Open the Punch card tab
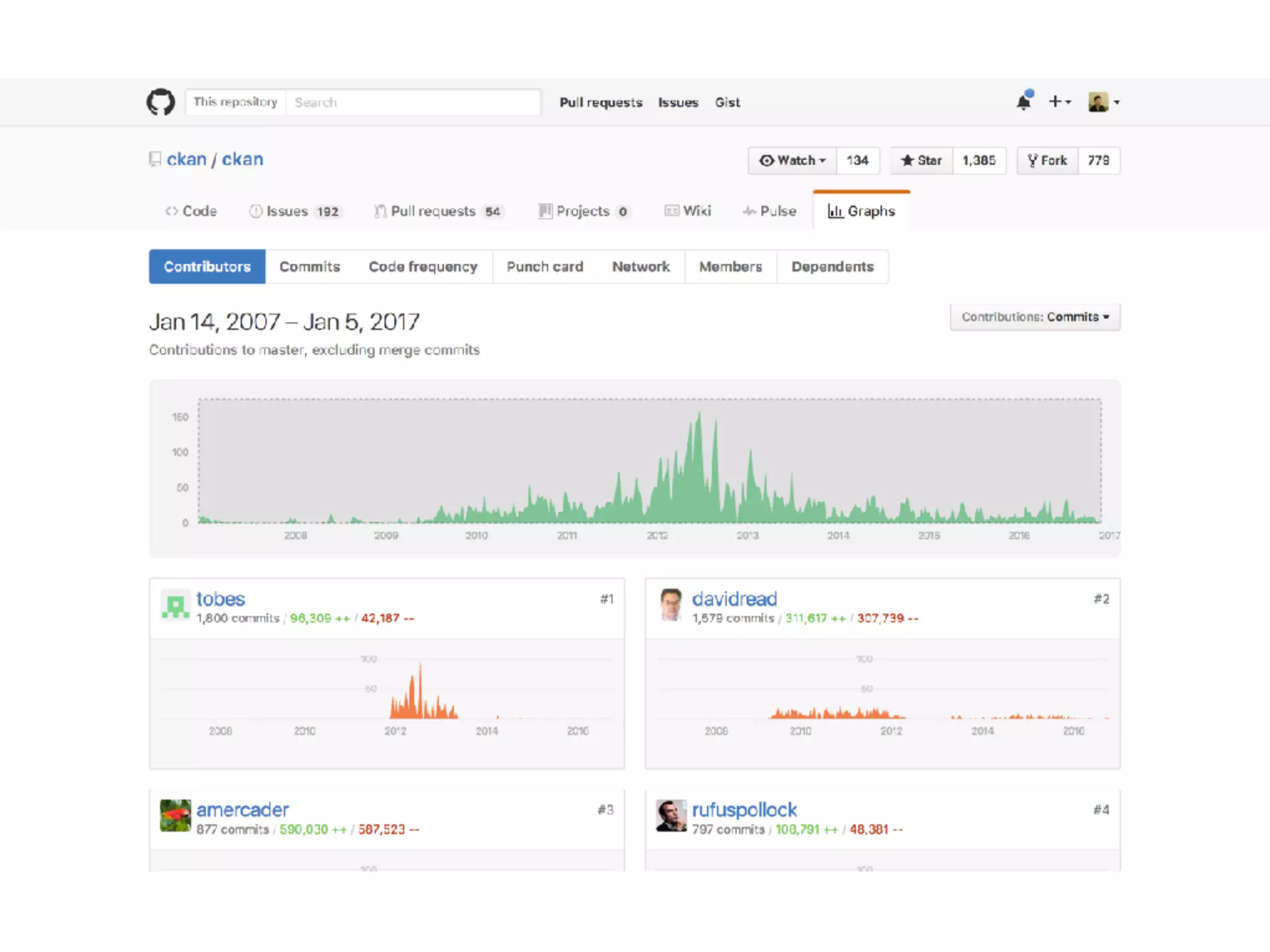Viewport: 1270px width, 952px height. [544, 267]
